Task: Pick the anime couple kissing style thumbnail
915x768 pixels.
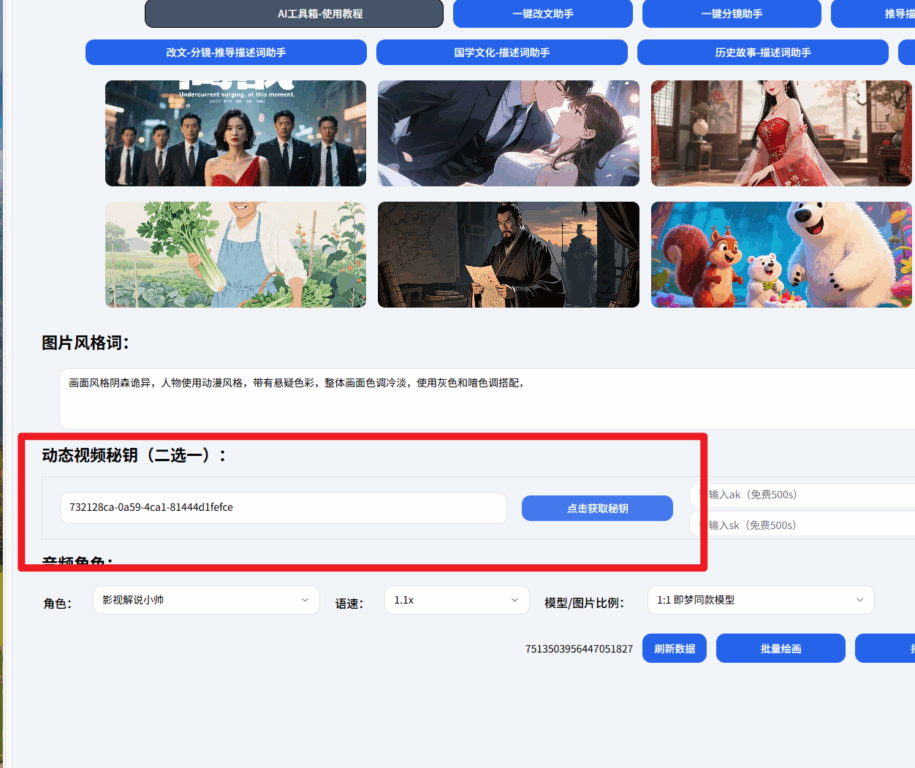Action: pyautogui.click(x=508, y=133)
